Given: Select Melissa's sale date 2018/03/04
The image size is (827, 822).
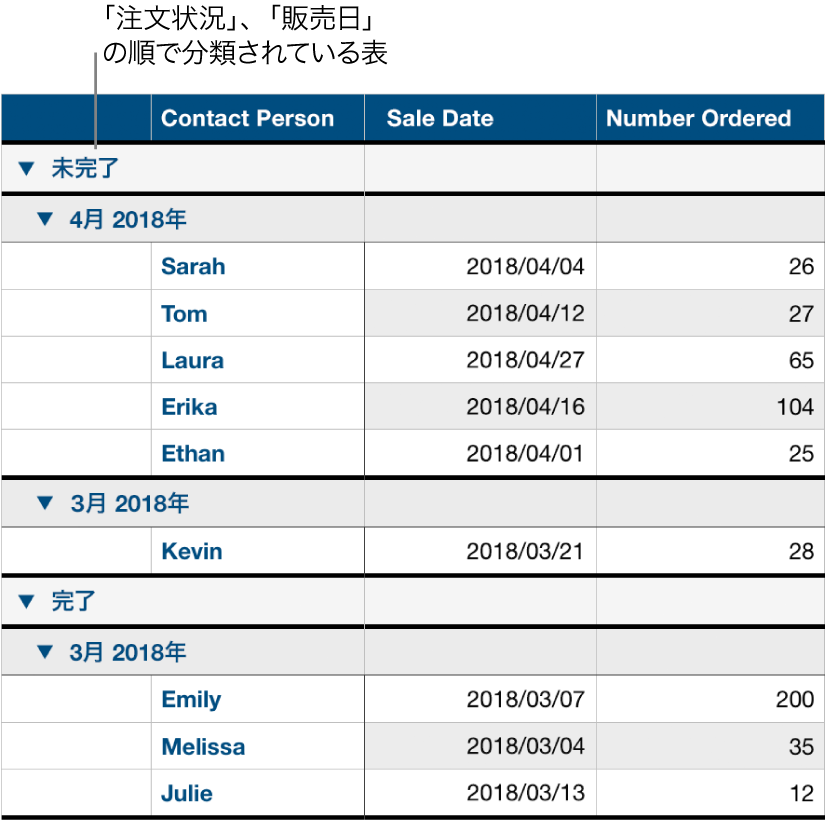Looking at the screenshot, I should 525,747.
